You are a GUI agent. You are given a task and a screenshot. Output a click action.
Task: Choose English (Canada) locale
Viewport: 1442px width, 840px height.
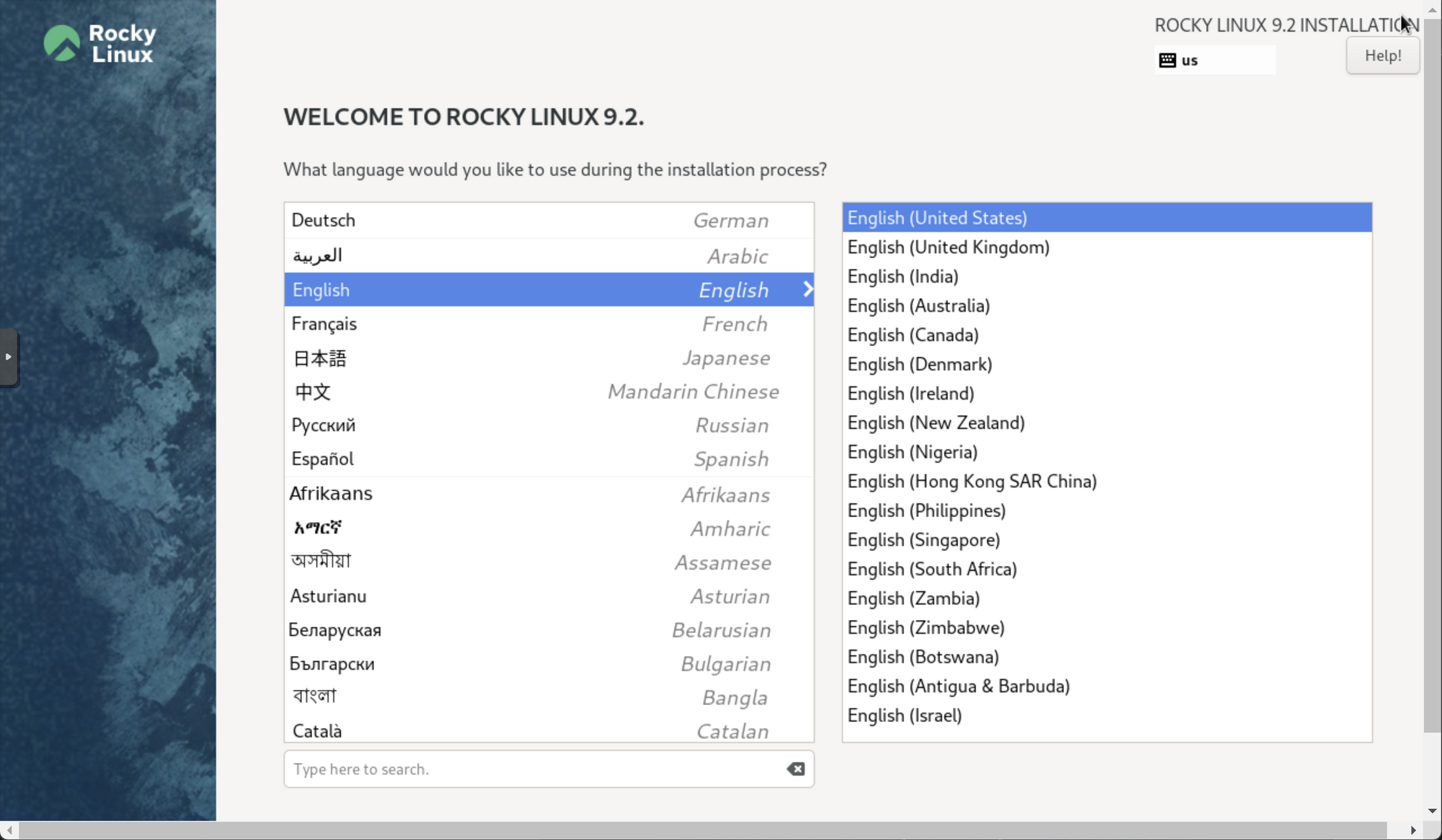(x=913, y=335)
